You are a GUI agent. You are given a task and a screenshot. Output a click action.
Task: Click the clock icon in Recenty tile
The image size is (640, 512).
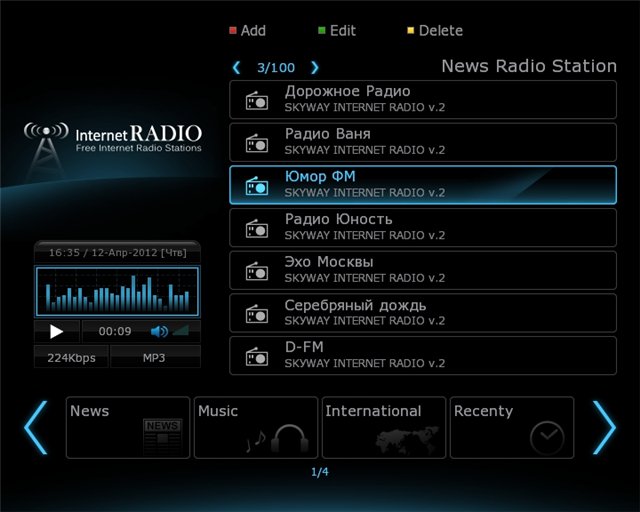coord(547,438)
